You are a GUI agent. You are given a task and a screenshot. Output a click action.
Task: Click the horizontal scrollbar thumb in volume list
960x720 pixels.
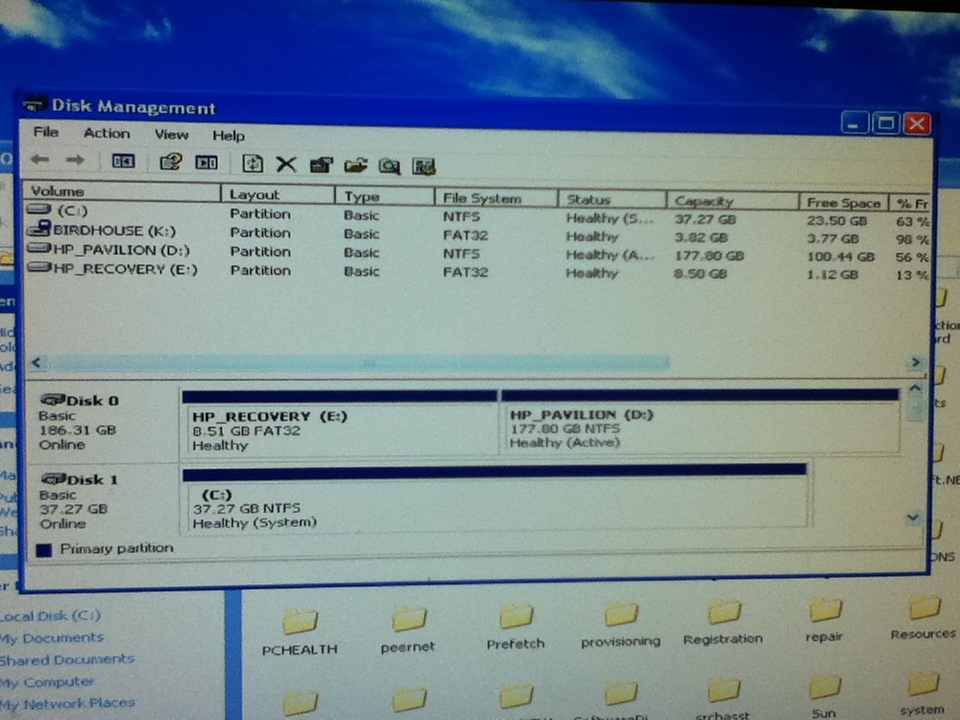(359, 363)
